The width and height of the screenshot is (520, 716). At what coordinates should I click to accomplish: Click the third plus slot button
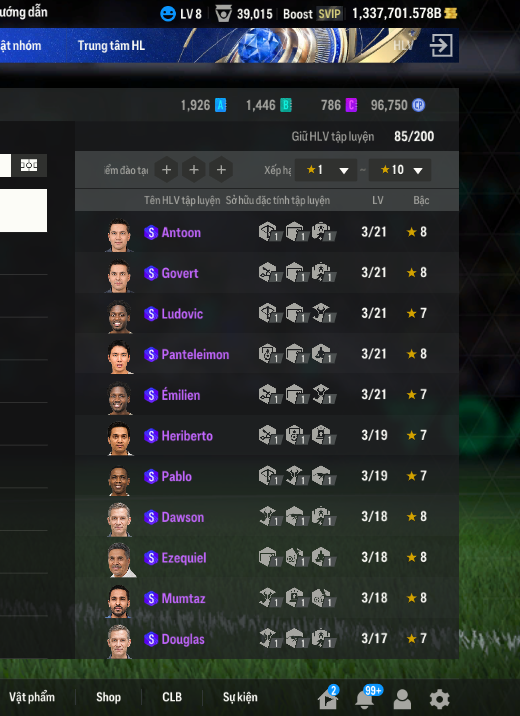221,170
